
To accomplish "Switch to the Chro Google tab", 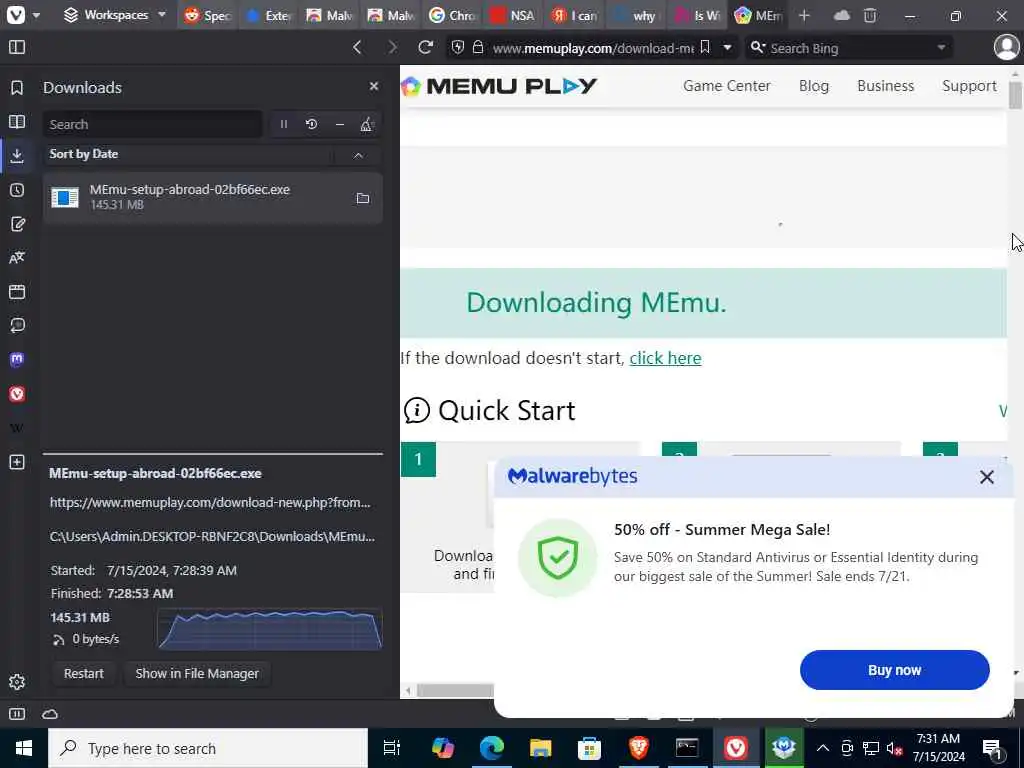I will (x=453, y=15).
